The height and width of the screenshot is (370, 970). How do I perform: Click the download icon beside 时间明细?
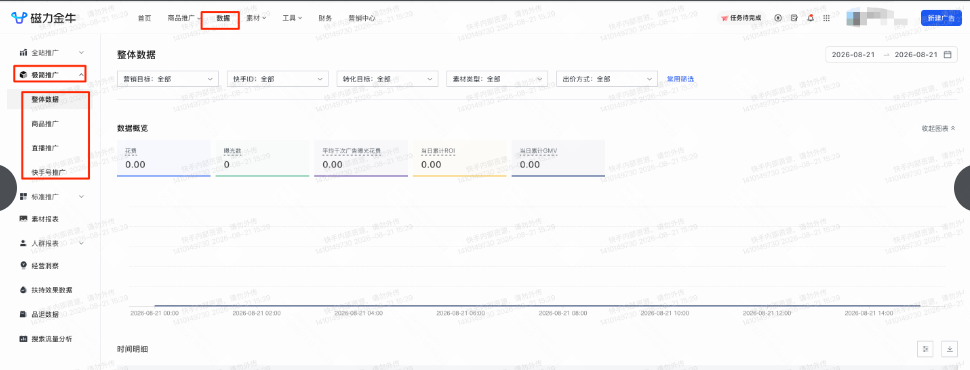pyautogui.click(x=950, y=349)
